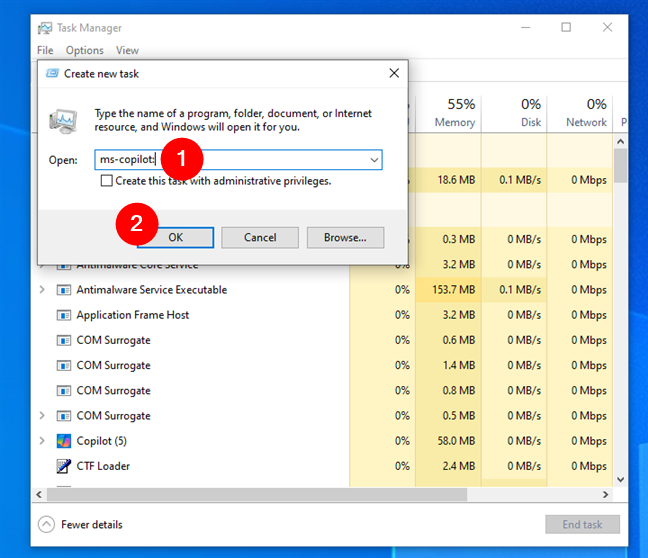Select the Antimalware Service Executable process name

tap(152, 290)
